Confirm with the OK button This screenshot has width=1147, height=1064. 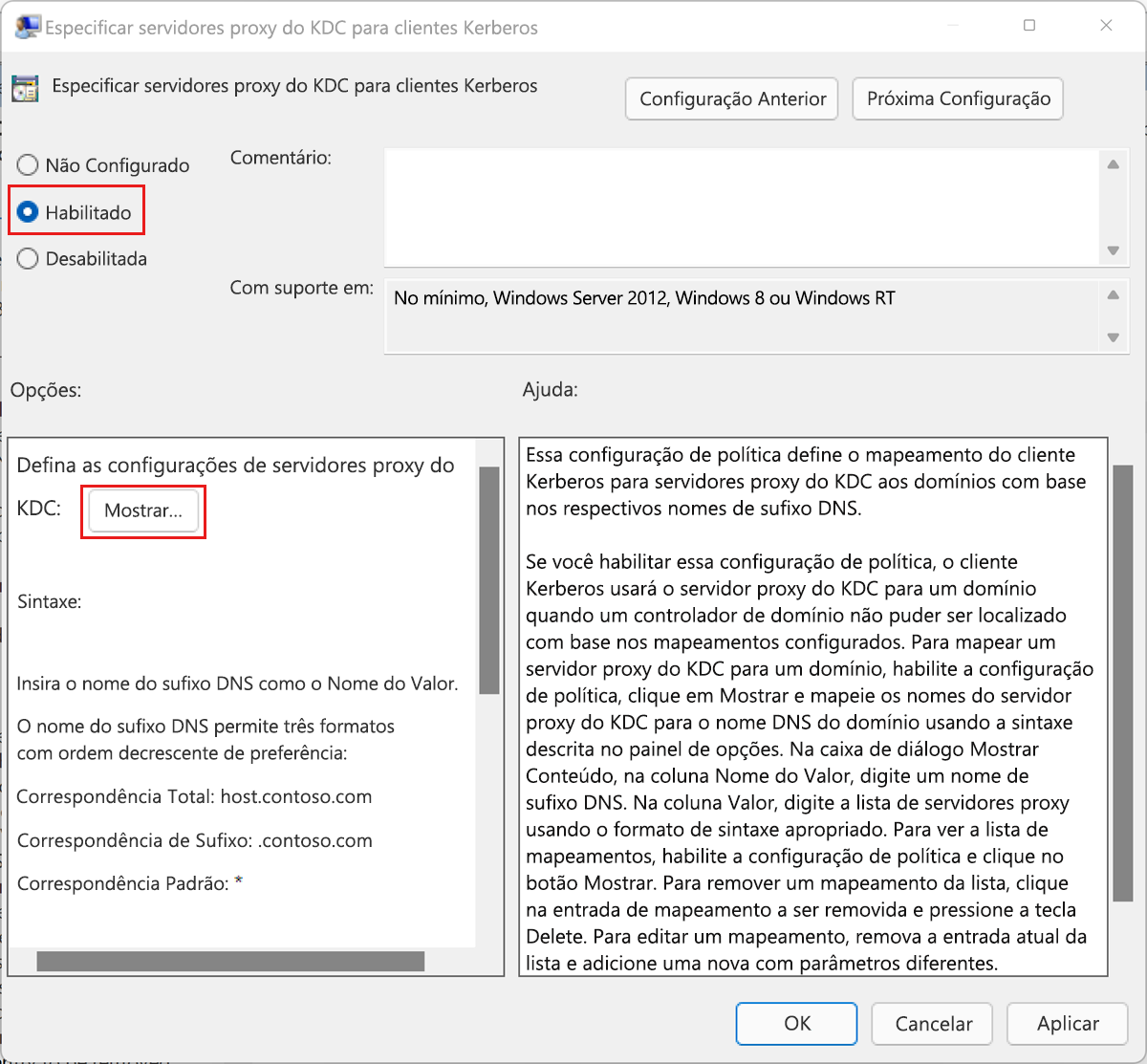797,1024
